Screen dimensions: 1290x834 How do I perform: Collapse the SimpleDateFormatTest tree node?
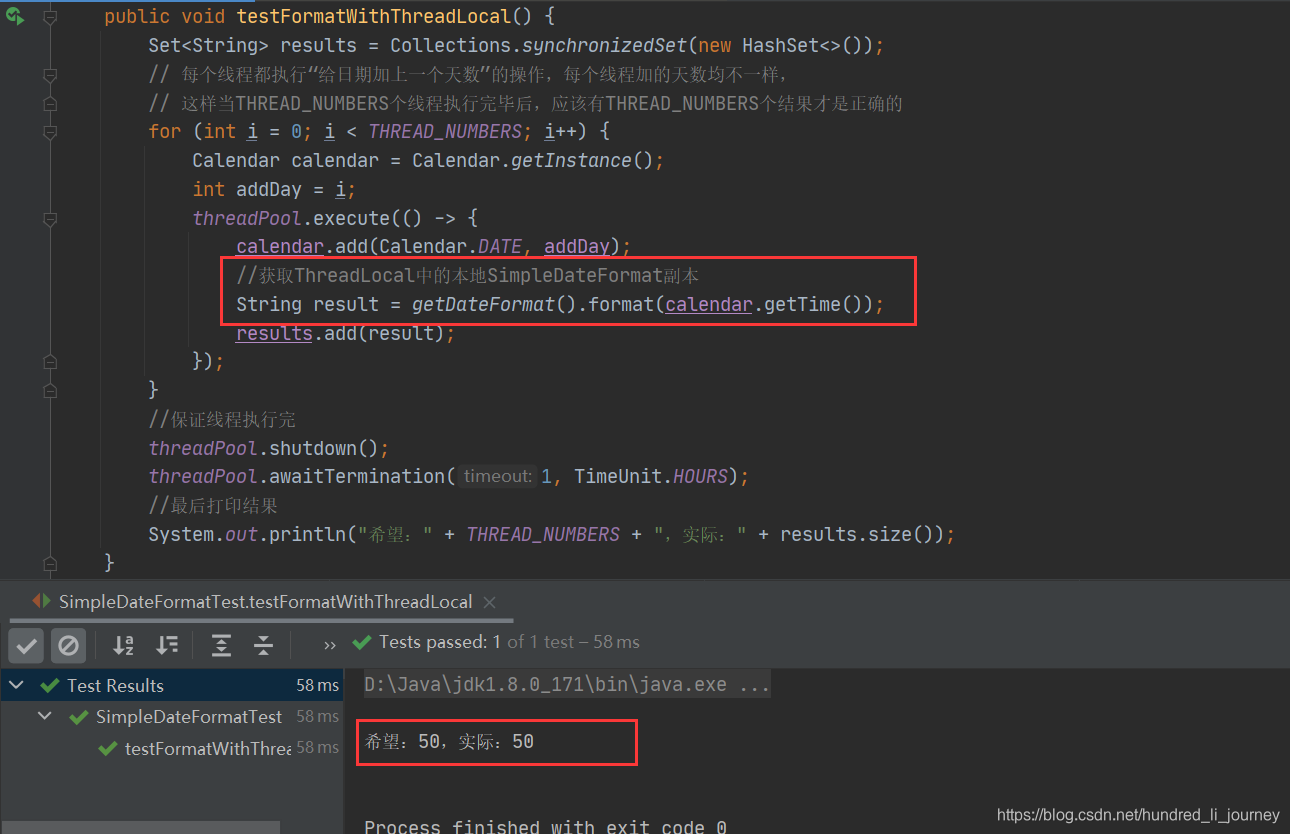[x=45, y=716]
